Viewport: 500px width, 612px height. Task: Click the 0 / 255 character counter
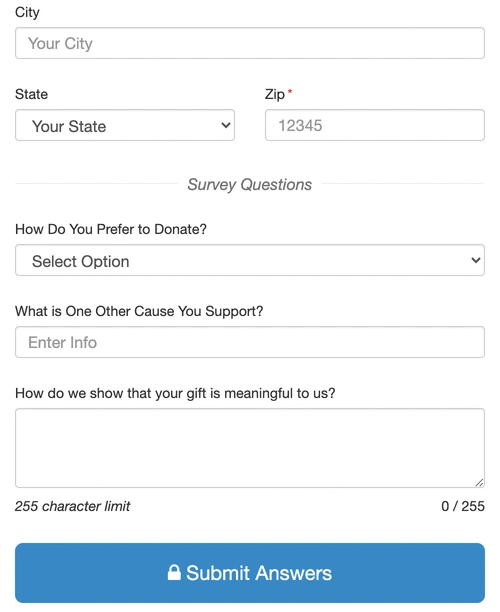[x=463, y=506]
